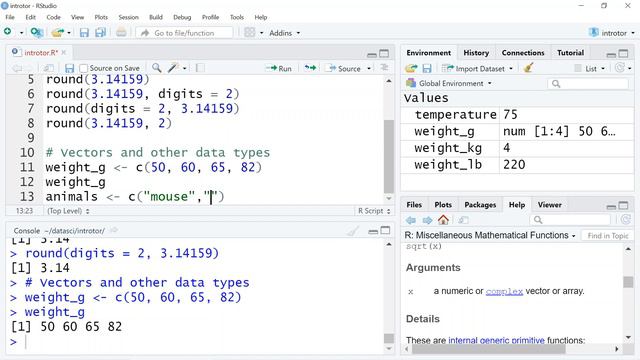The image size is (640, 360).
Task: Click the Help pane horizontal scrollbar
Action: point(489,349)
